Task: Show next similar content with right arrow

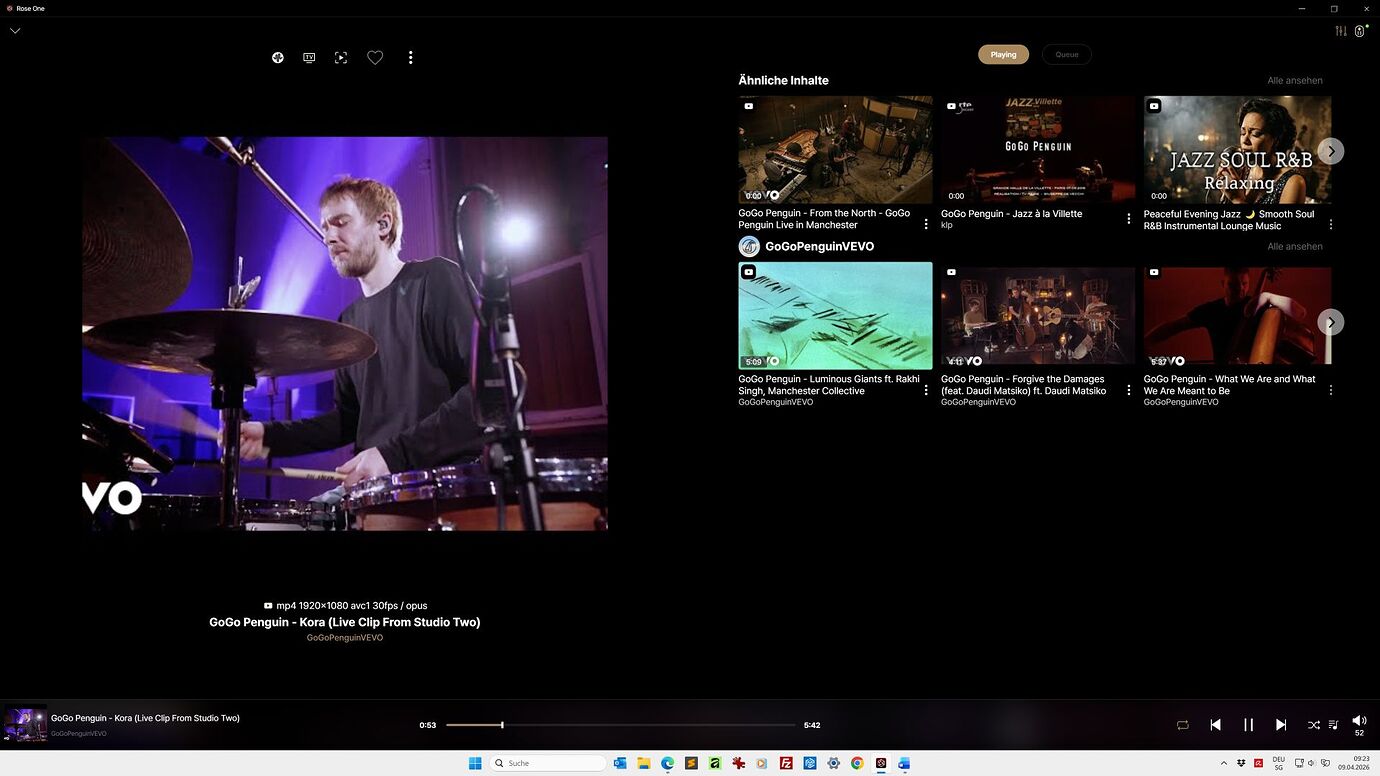Action: [1331, 151]
